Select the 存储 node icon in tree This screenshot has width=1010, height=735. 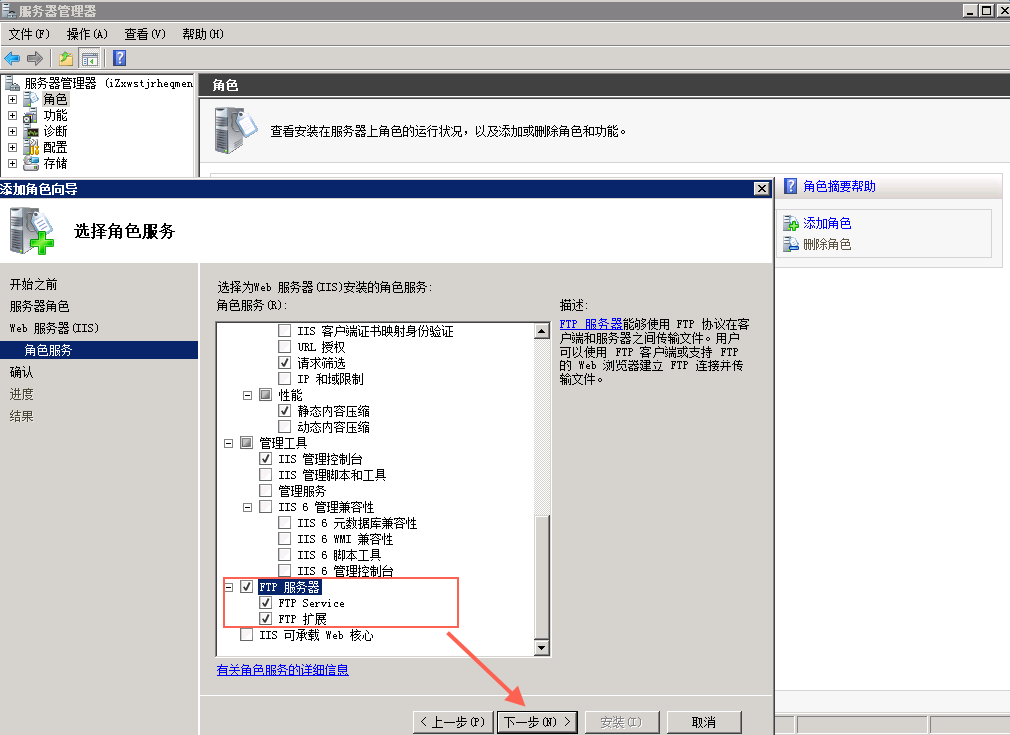pyautogui.click(x=31, y=163)
